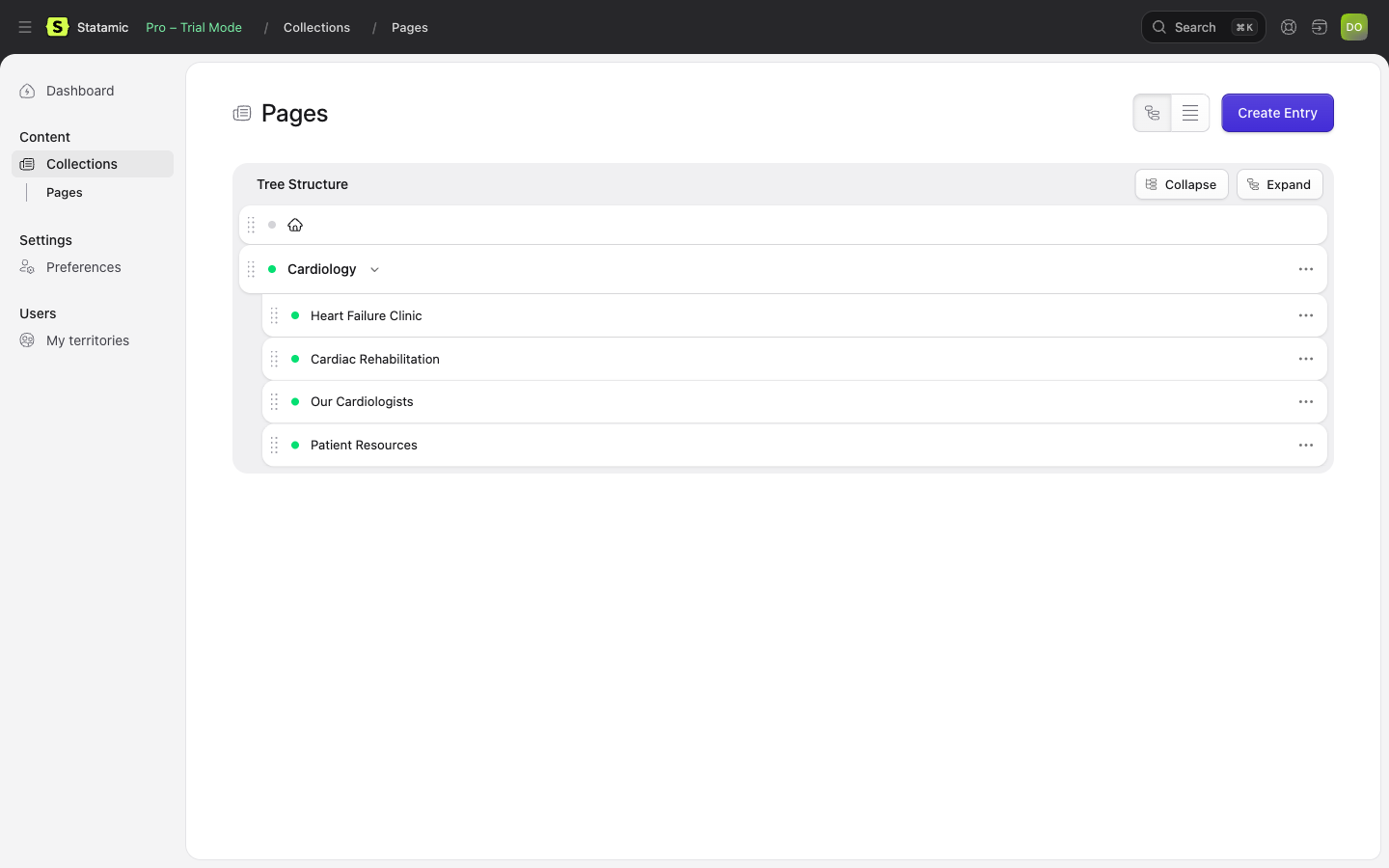Open actions menu for Heart Failure Clinic
Image resolution: width=1389 pixels, height=868 pixels.
(1306, 315)
